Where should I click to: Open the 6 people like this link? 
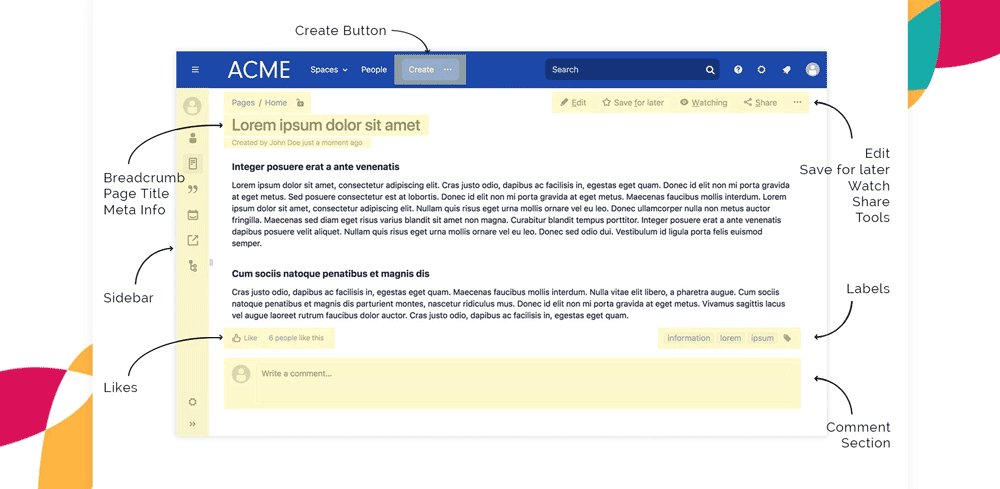pyautogui.click(x=296, y=338)
